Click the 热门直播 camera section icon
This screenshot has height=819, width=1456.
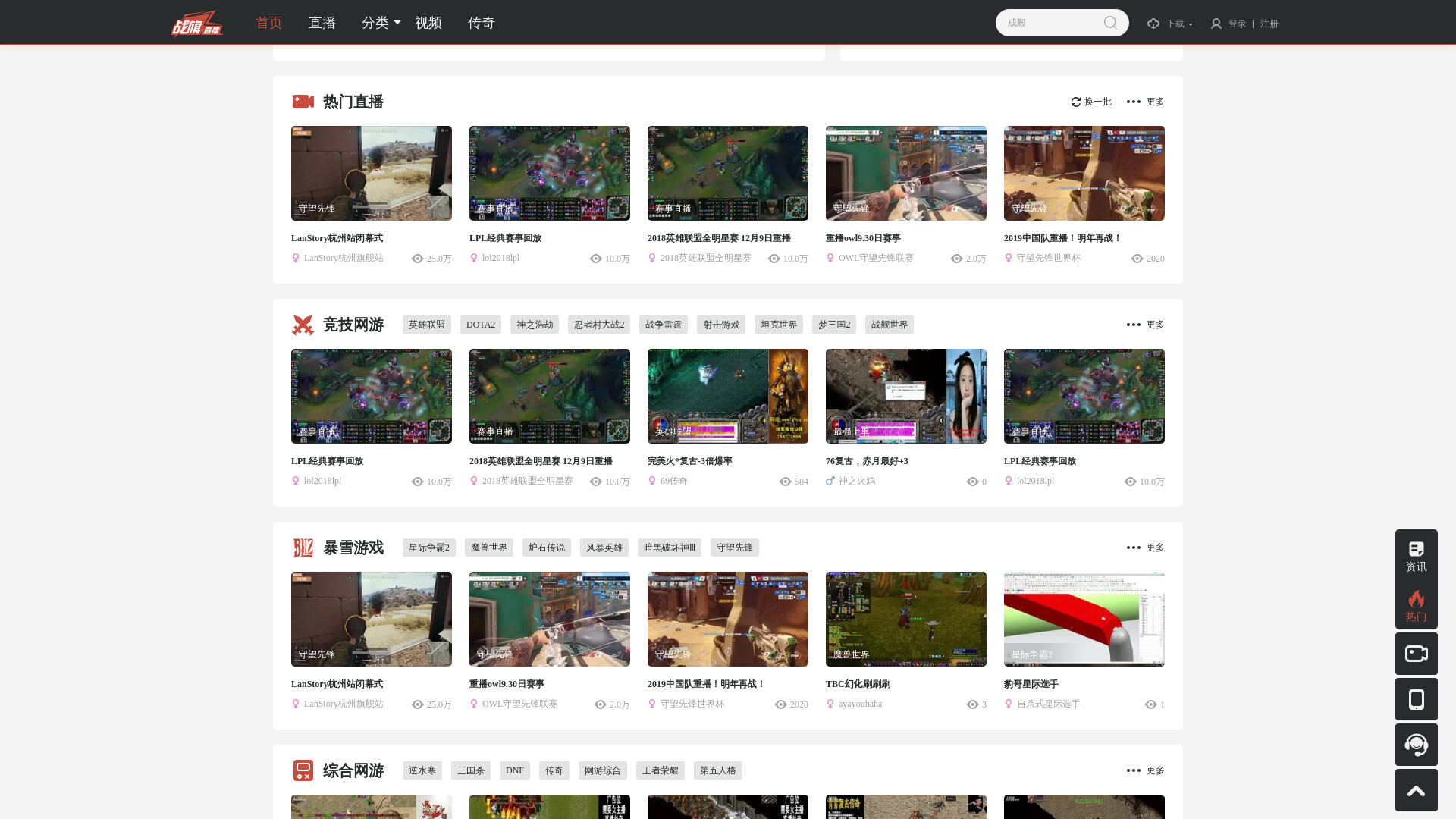(303, 102)
